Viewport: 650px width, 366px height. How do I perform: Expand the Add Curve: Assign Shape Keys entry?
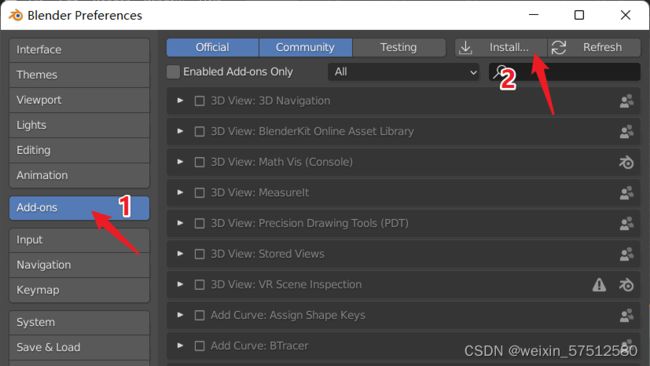(x=180, y=315)
